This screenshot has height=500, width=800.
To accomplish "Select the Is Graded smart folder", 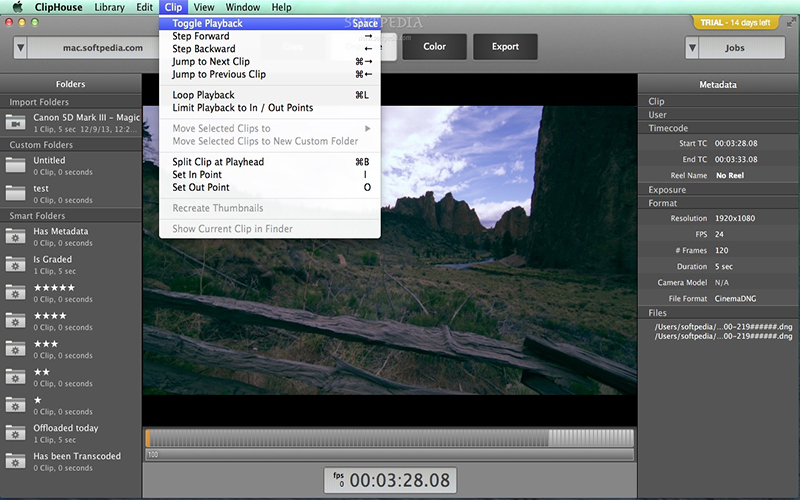I will click(71, 265).
